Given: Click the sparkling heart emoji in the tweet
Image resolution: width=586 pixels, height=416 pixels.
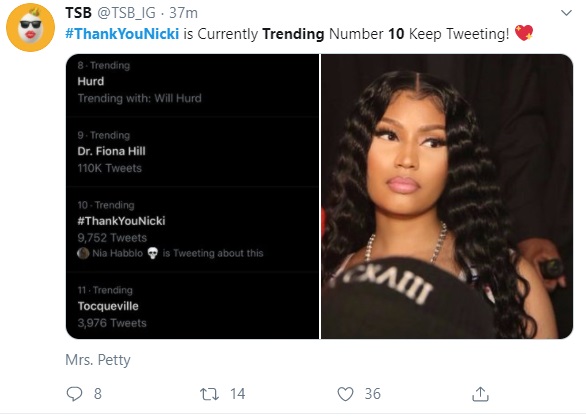Looking at the screenshot, I should point(524,33).
